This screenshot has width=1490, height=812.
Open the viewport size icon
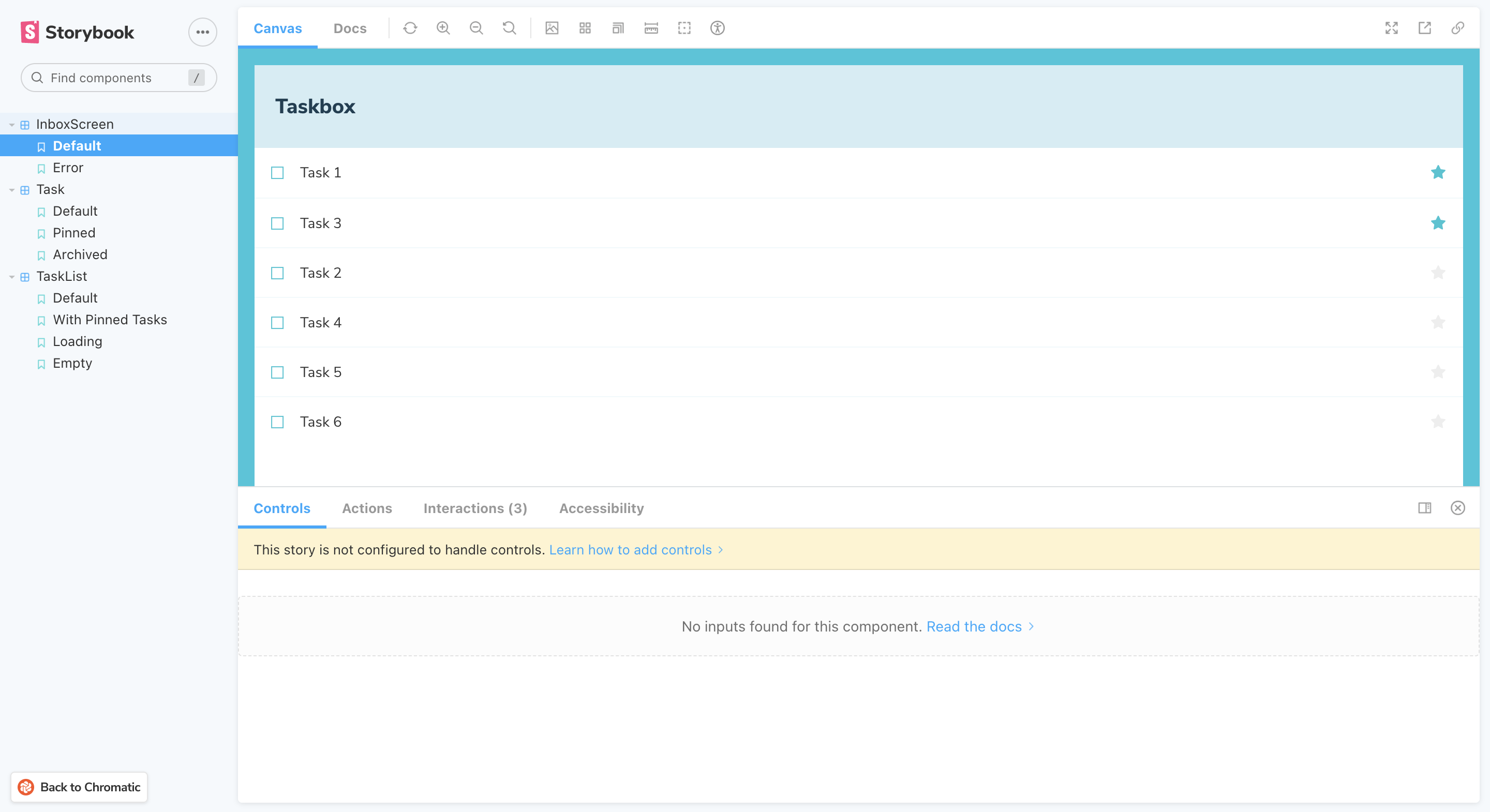(618, 28)
